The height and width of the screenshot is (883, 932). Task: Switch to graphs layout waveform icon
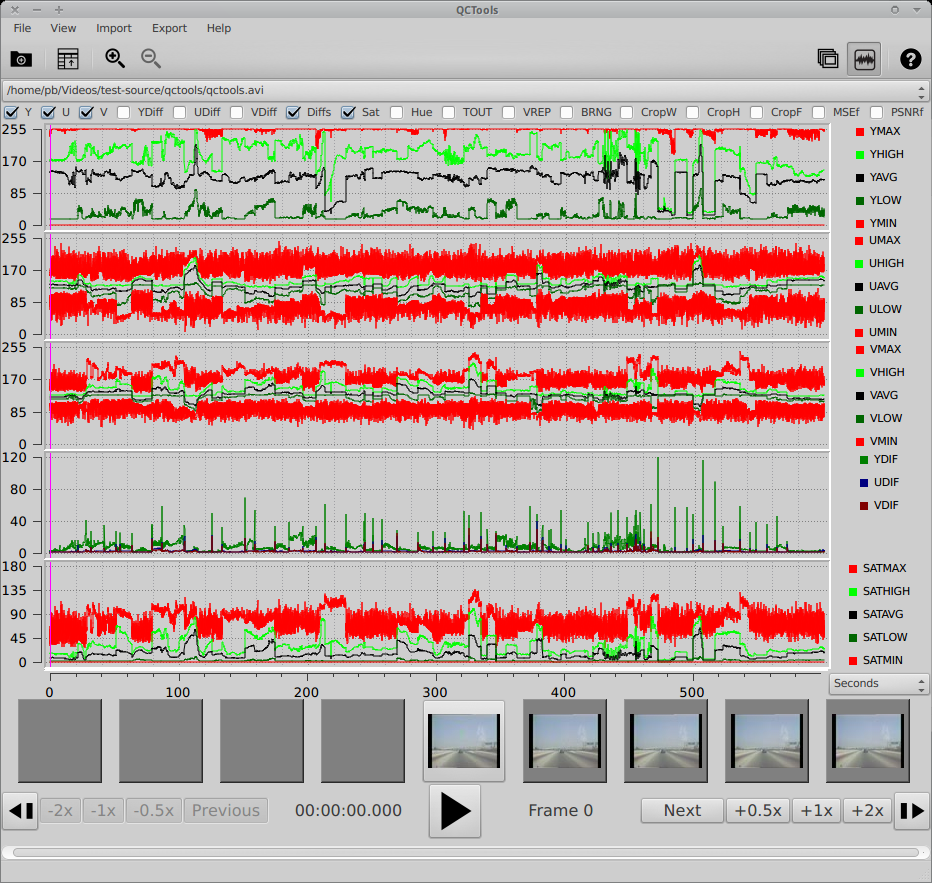point(864,60)
